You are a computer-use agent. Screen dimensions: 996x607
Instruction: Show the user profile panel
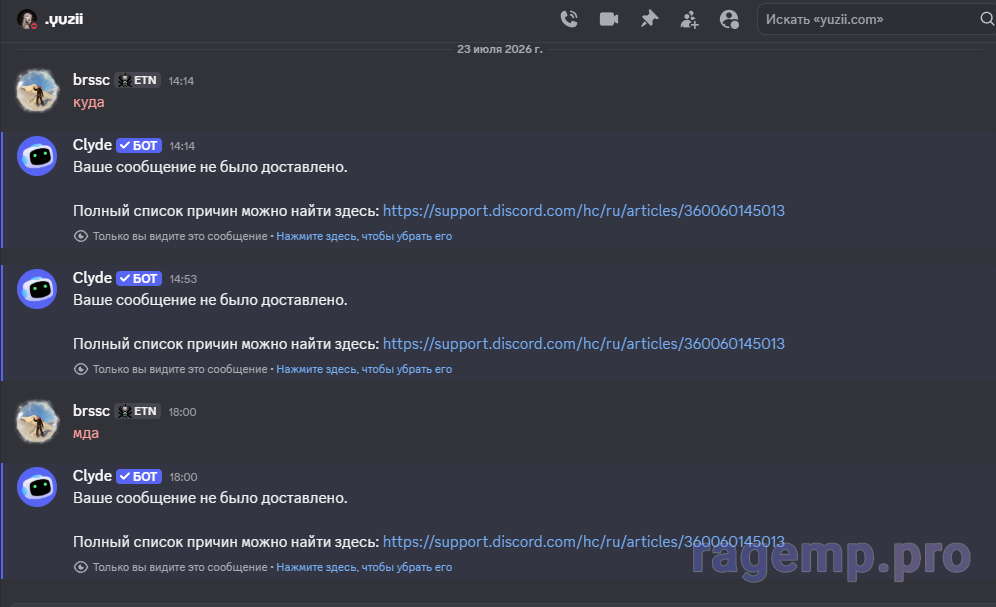point(729,19)
